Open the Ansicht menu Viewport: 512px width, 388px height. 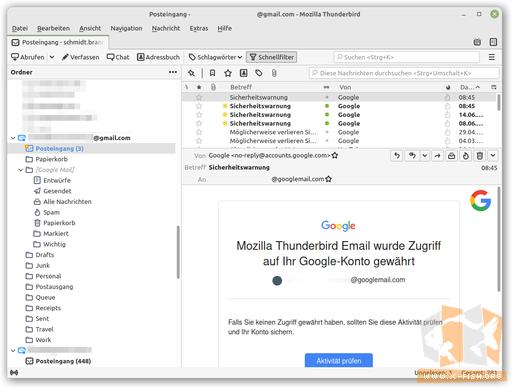pos(90,28)
